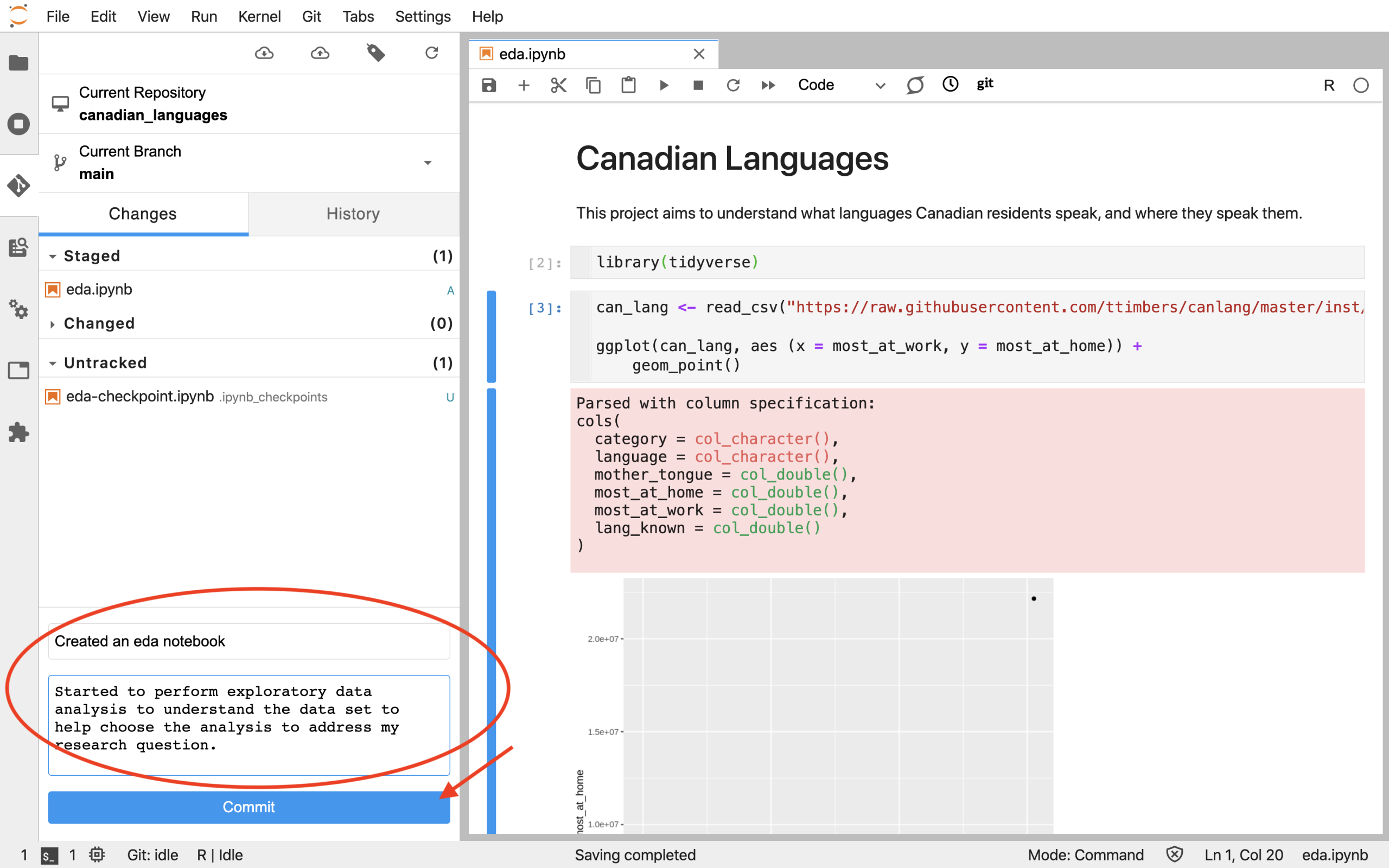The width and height of the screenshot is (1389, 868).
Task: Refresh the git repository panel
Action: pos(432,53)
